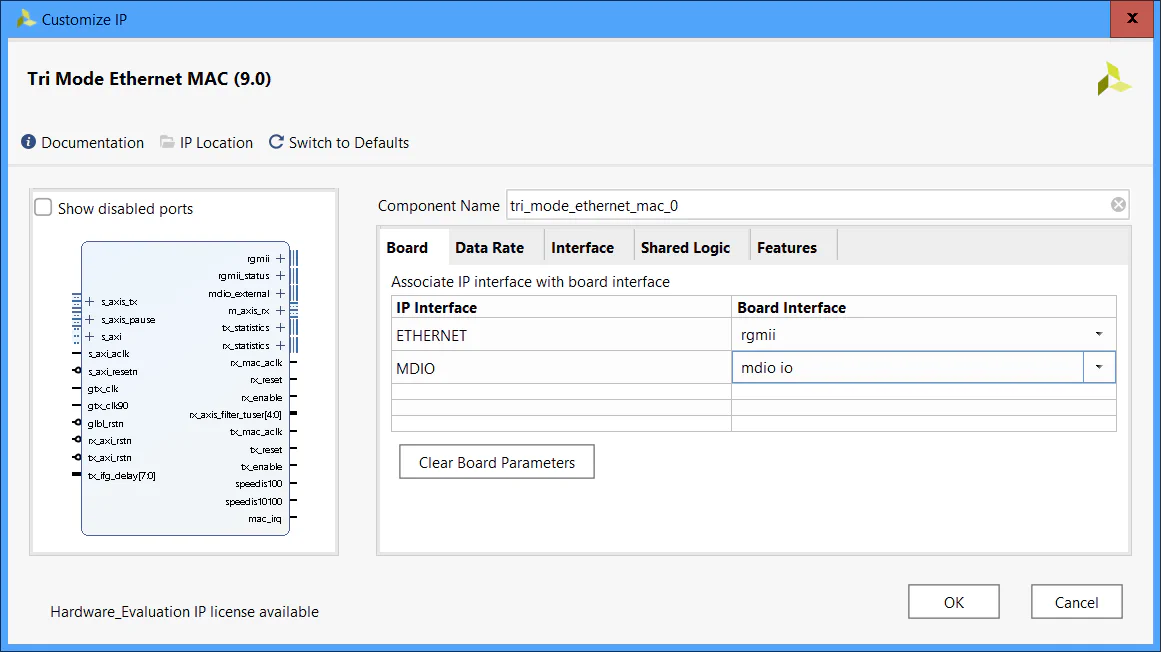This screenshot has width=1161, height=652.
Task: Expand the s_axis_tx port plus icon
Action: (x=90, y=301)
